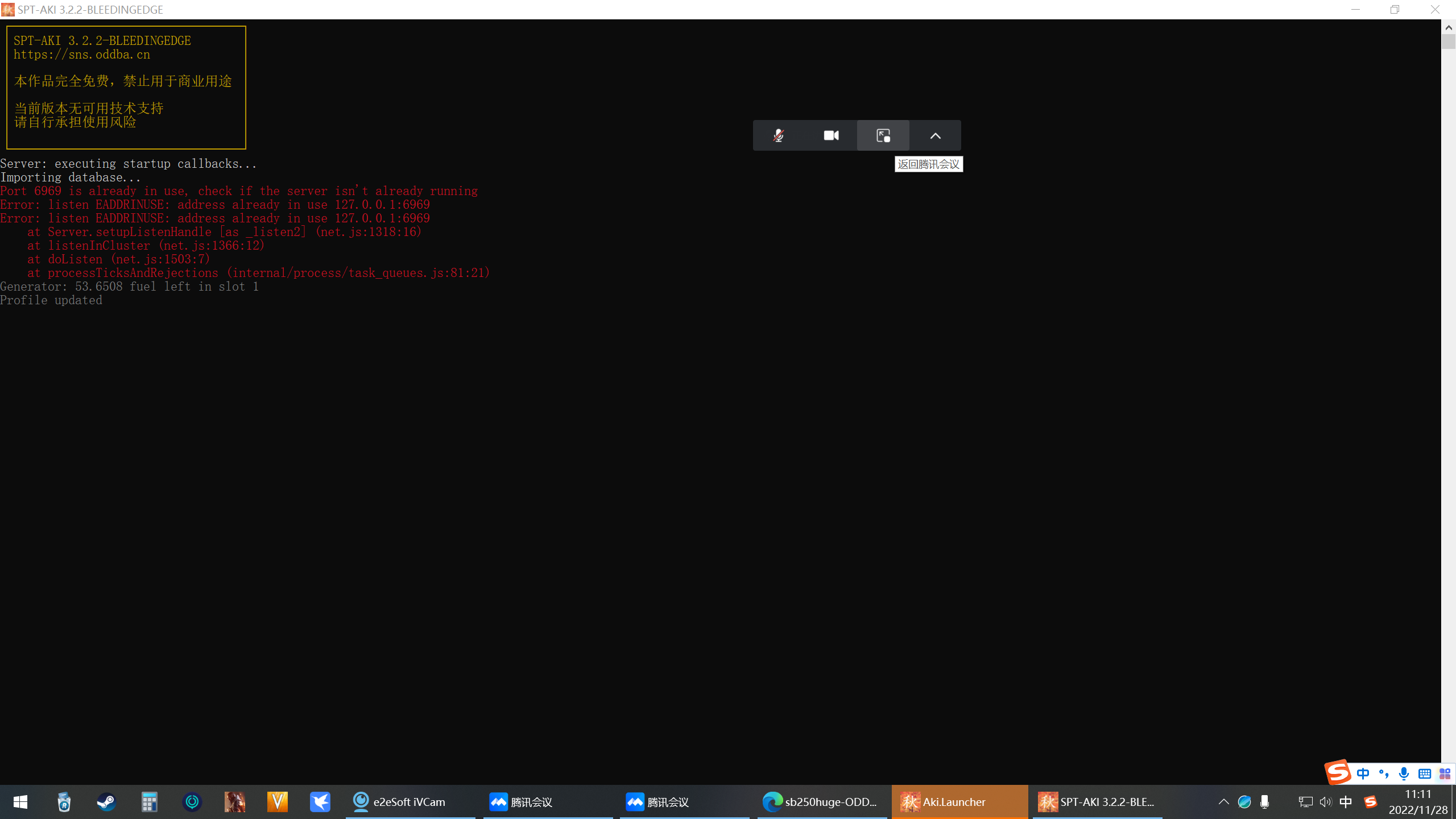
Task: Open the Edge sb250huge-ODD taskbar window
Action: [821, 802]
